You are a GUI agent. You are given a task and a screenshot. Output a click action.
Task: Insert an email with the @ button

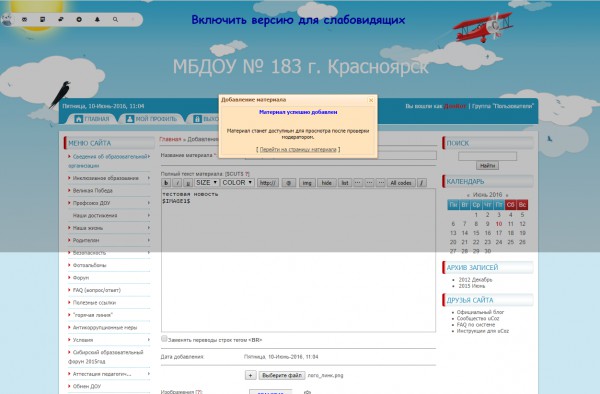(289, 183)
